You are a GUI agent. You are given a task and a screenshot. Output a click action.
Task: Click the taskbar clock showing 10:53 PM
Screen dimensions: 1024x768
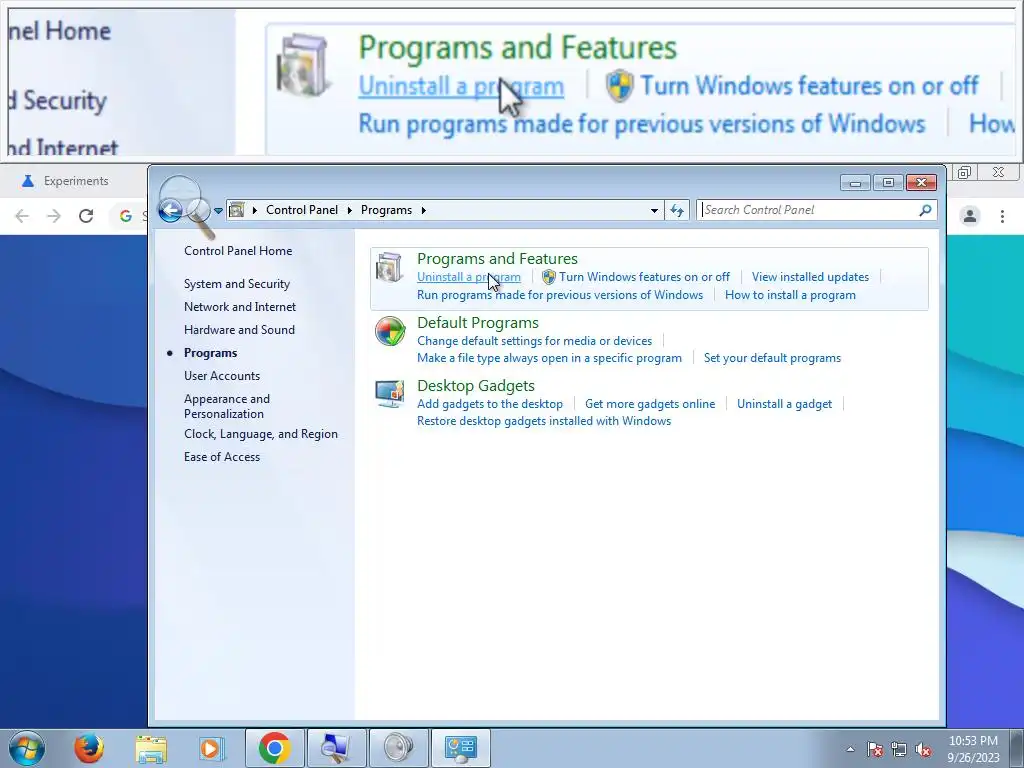pos(973,749)
